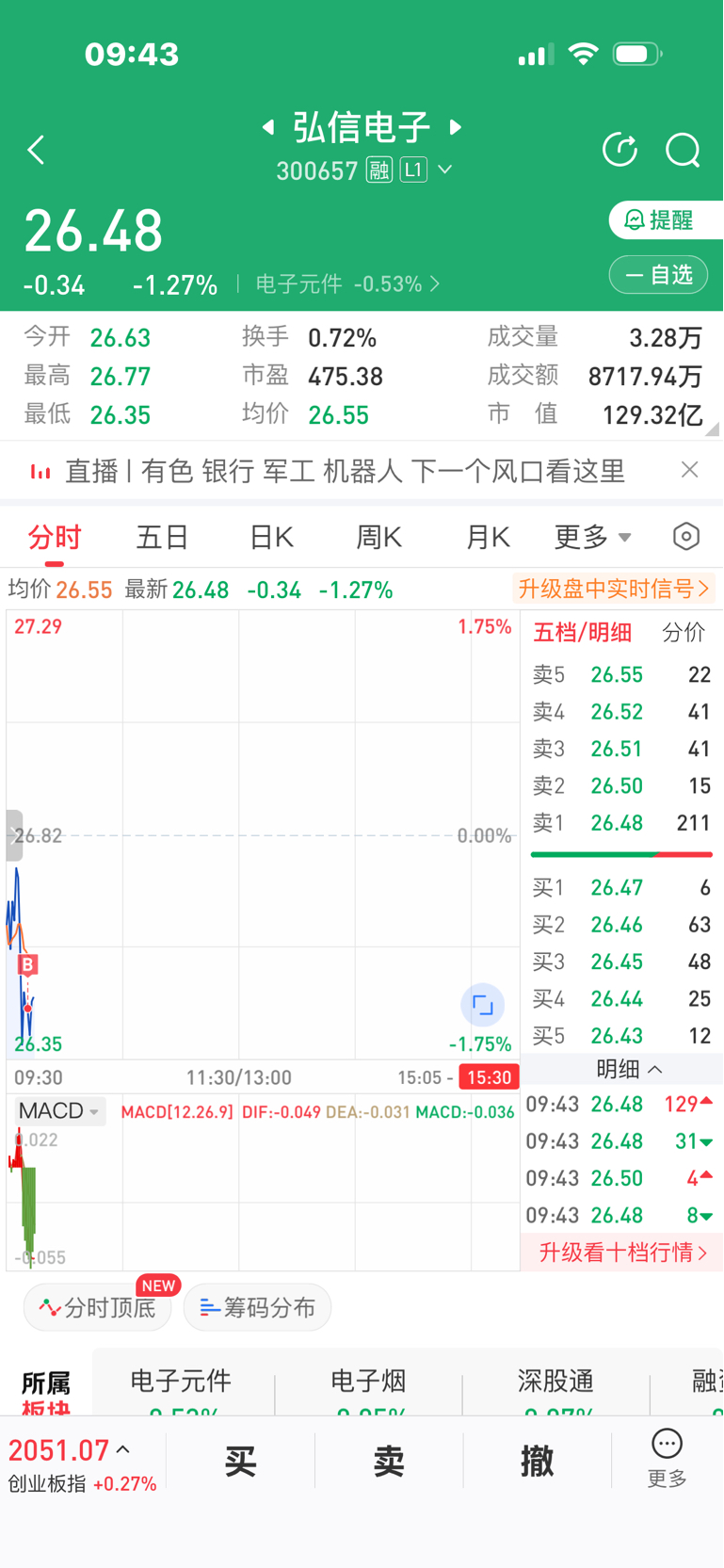
Task: Tap 升级看十档行情 link
Action: [x=622, y=1253]
